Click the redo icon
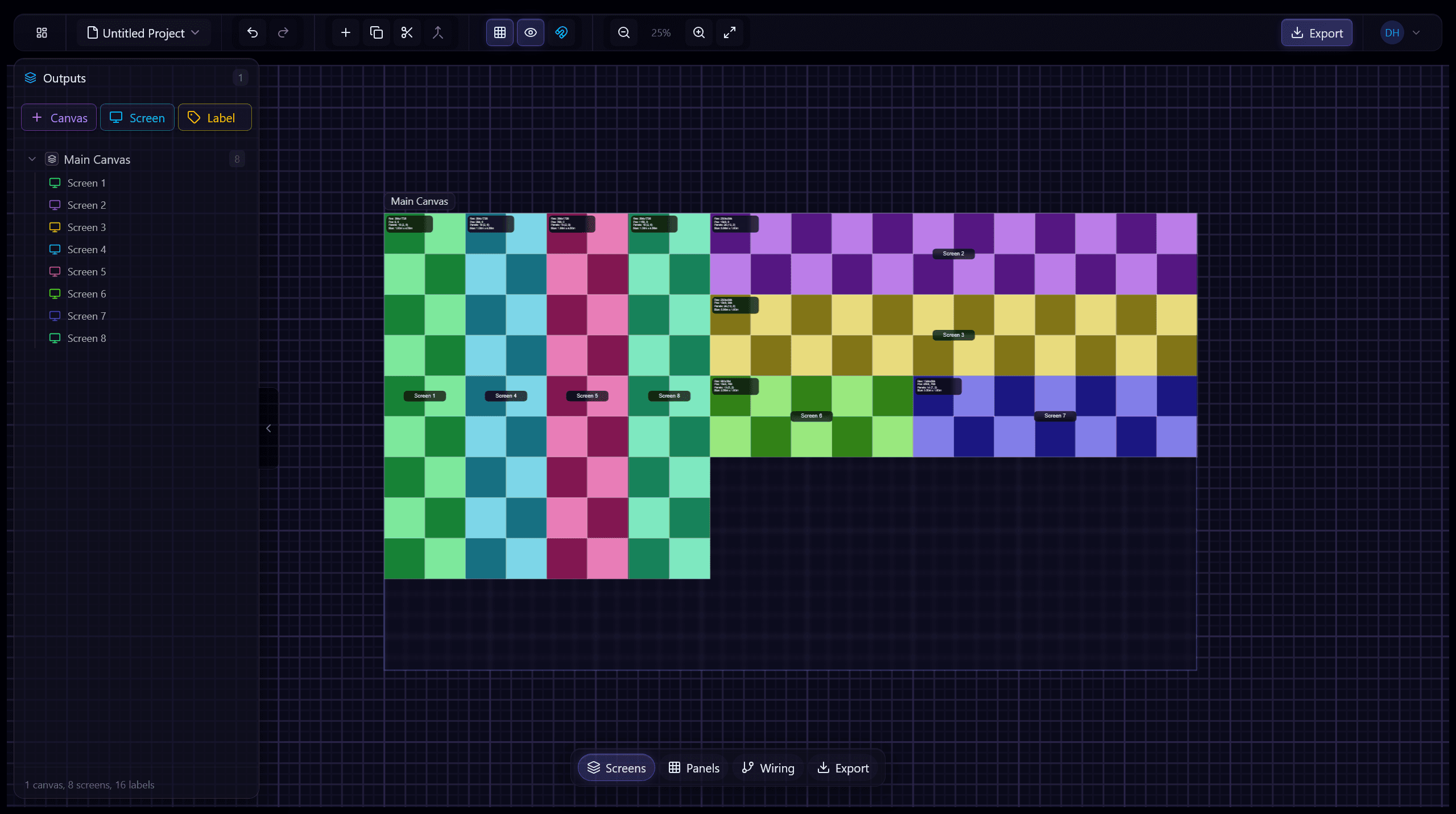 pyautogui.click(x=283, y=32)
